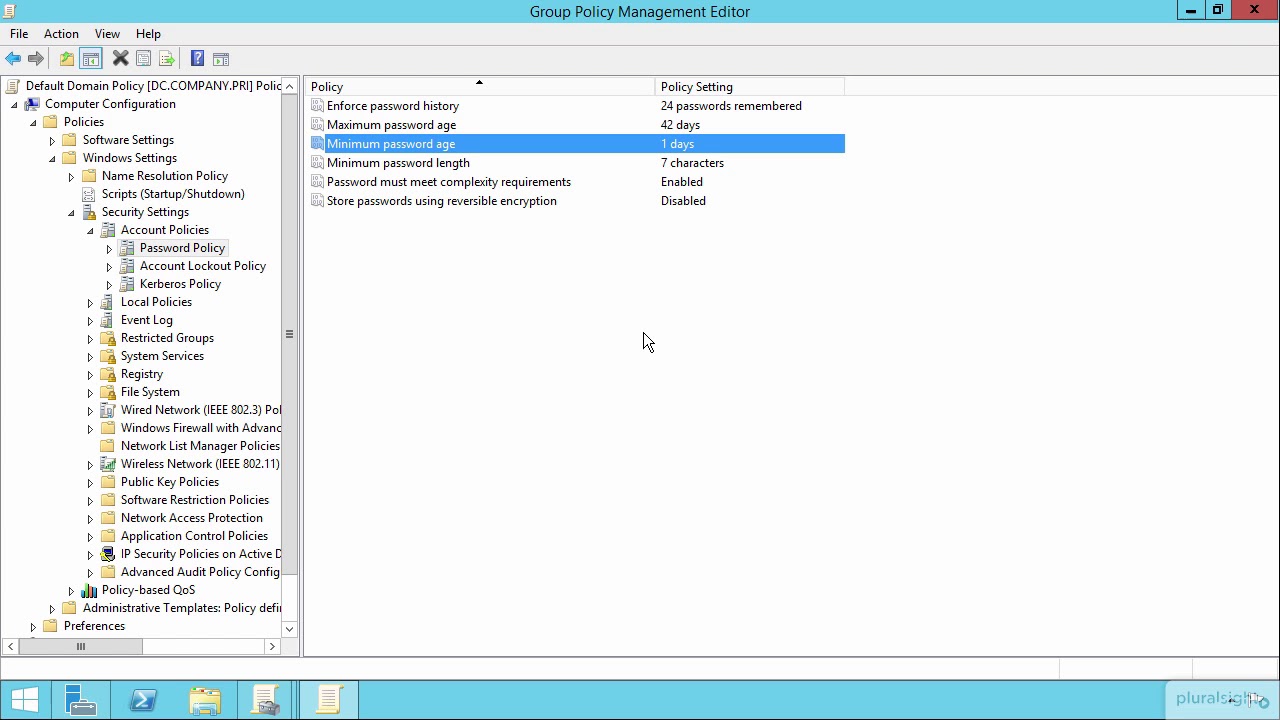
Task: Toggle Show/Hide Console Tree toolbar icon
Action: tap(90, 59)
